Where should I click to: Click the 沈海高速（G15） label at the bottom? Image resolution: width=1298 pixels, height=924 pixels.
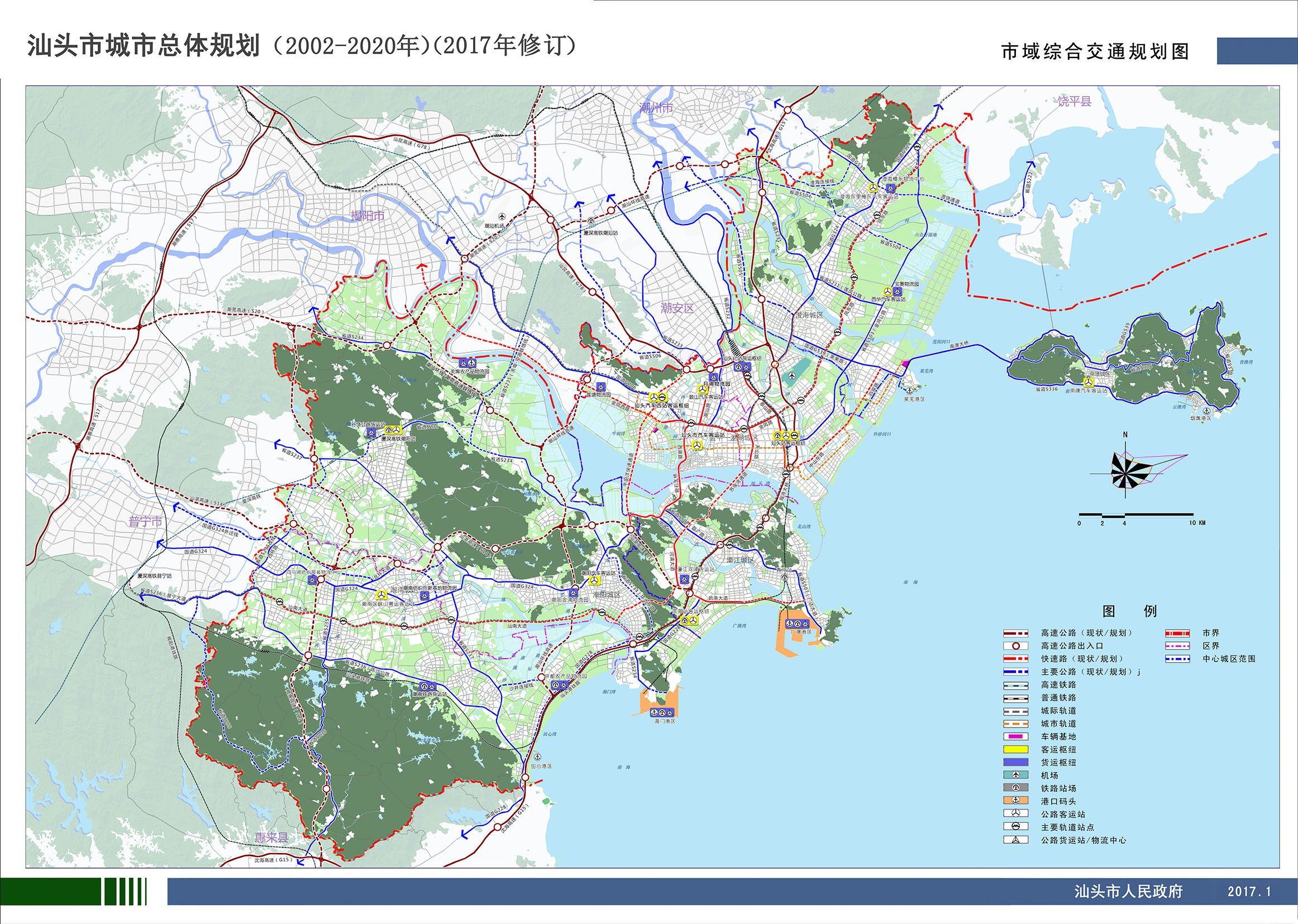[274, 860]
